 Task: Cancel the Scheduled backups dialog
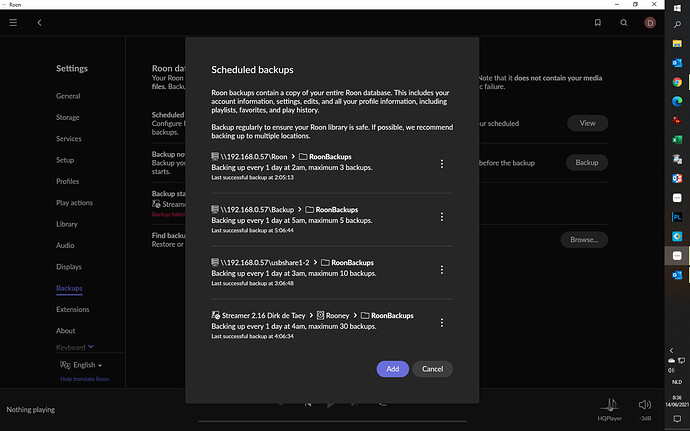[433, 369]
